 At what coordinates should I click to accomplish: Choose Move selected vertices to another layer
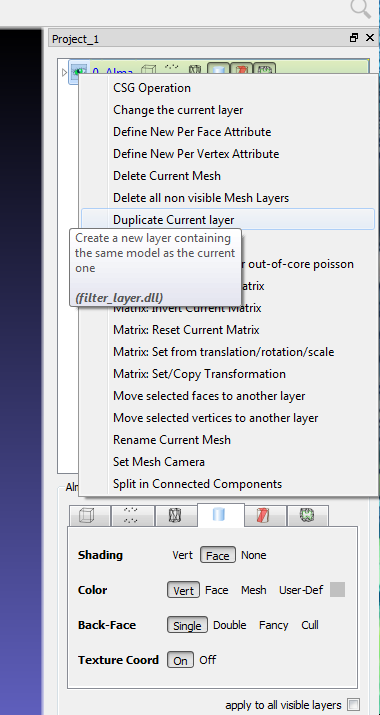pos(228,418)
